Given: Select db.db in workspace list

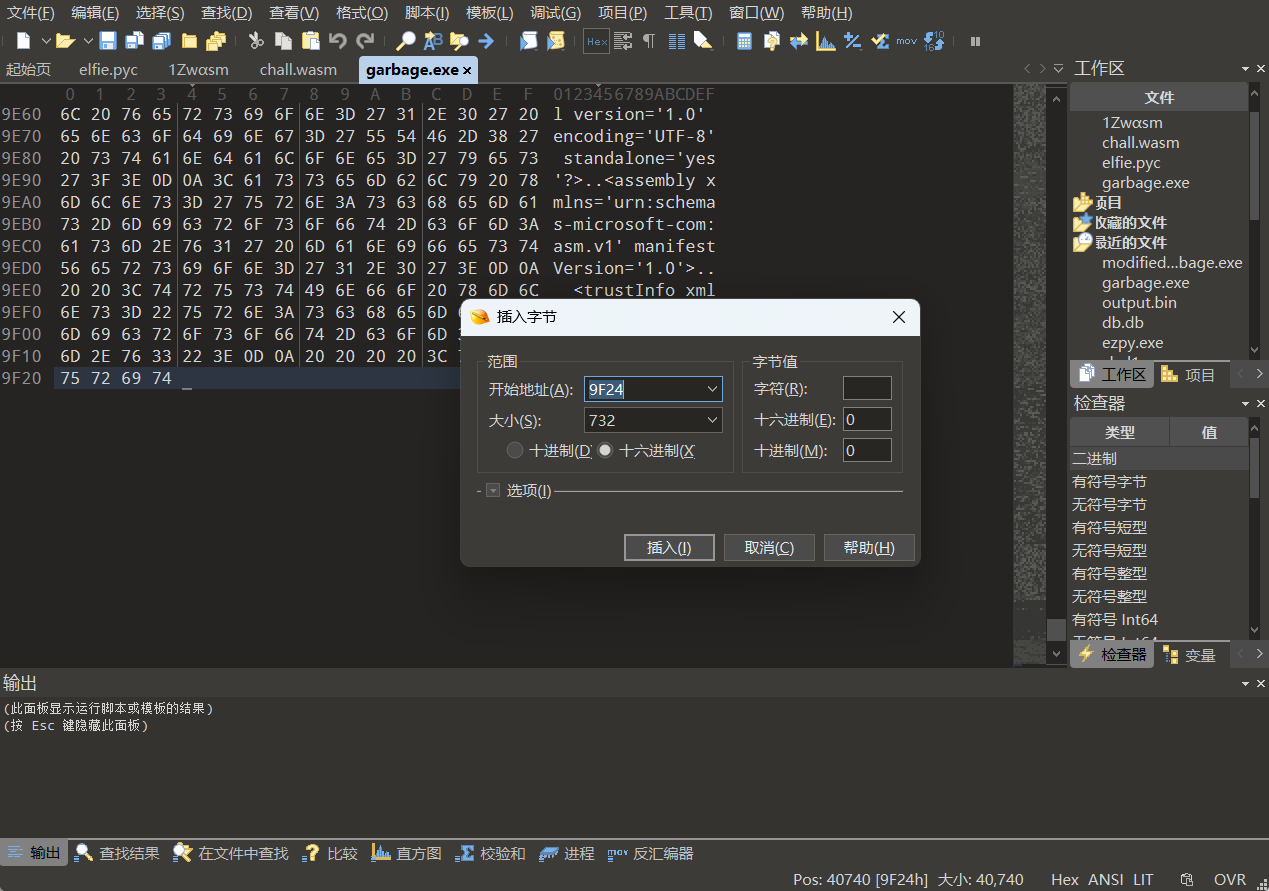Looking at the screenshot, I should (1122, 322).
